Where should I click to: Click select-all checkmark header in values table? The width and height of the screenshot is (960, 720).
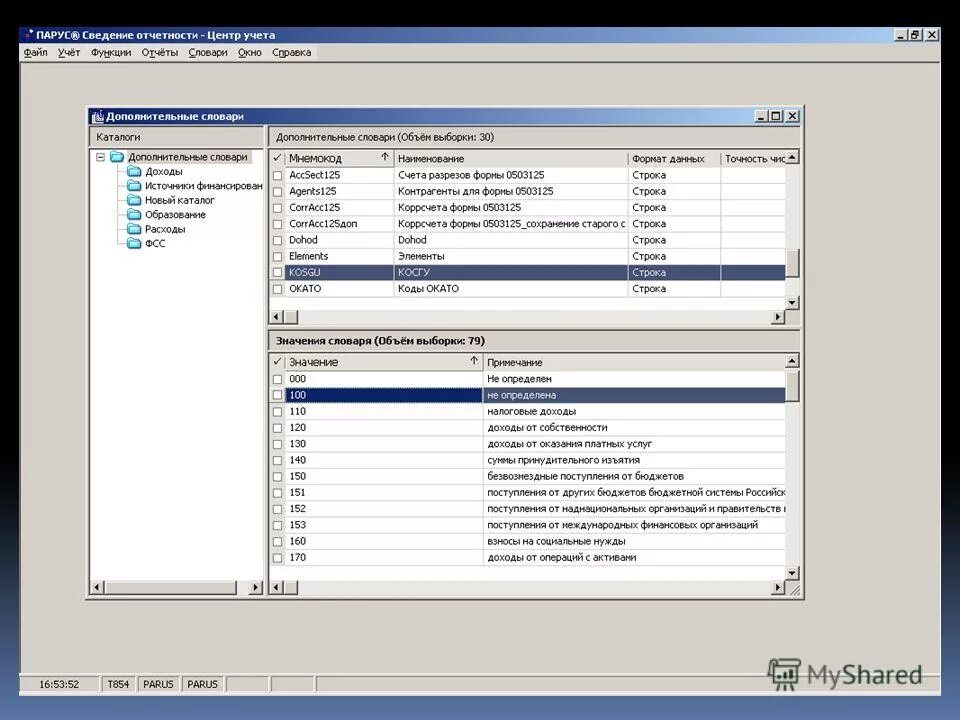pos(277,362)
